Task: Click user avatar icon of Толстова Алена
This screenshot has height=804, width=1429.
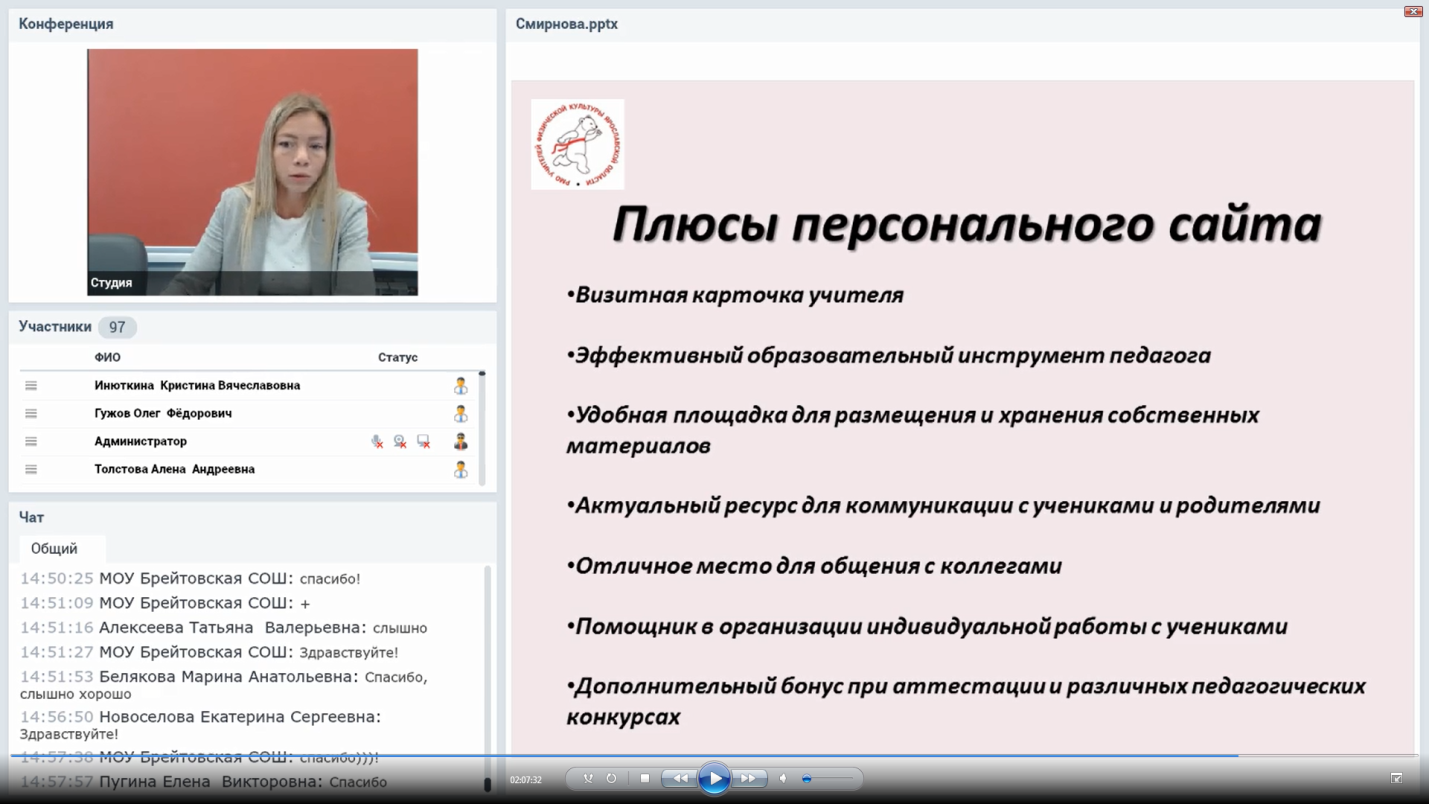Action: (460, 469)
